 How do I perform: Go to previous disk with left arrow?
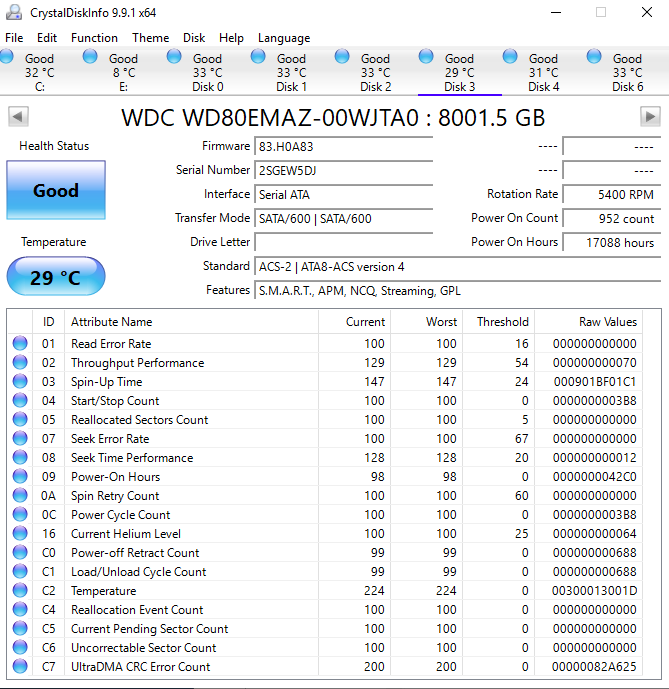[18, 117]
